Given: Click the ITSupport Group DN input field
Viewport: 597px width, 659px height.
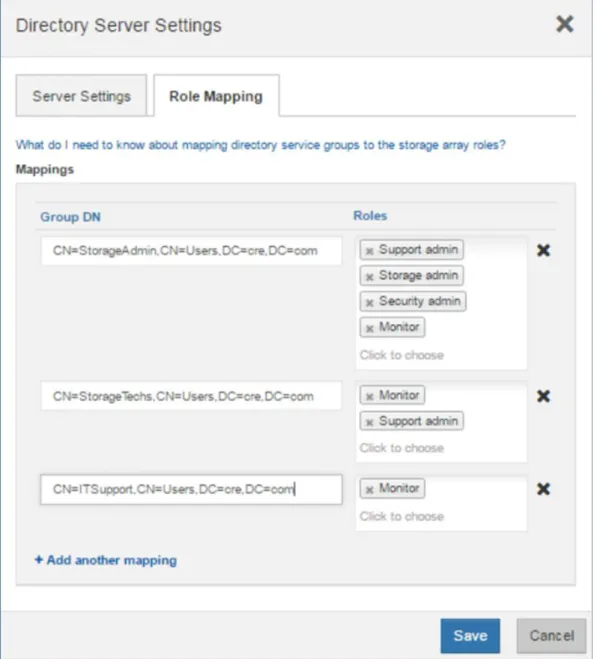Looking at the screenshot, I should point(191,489).
